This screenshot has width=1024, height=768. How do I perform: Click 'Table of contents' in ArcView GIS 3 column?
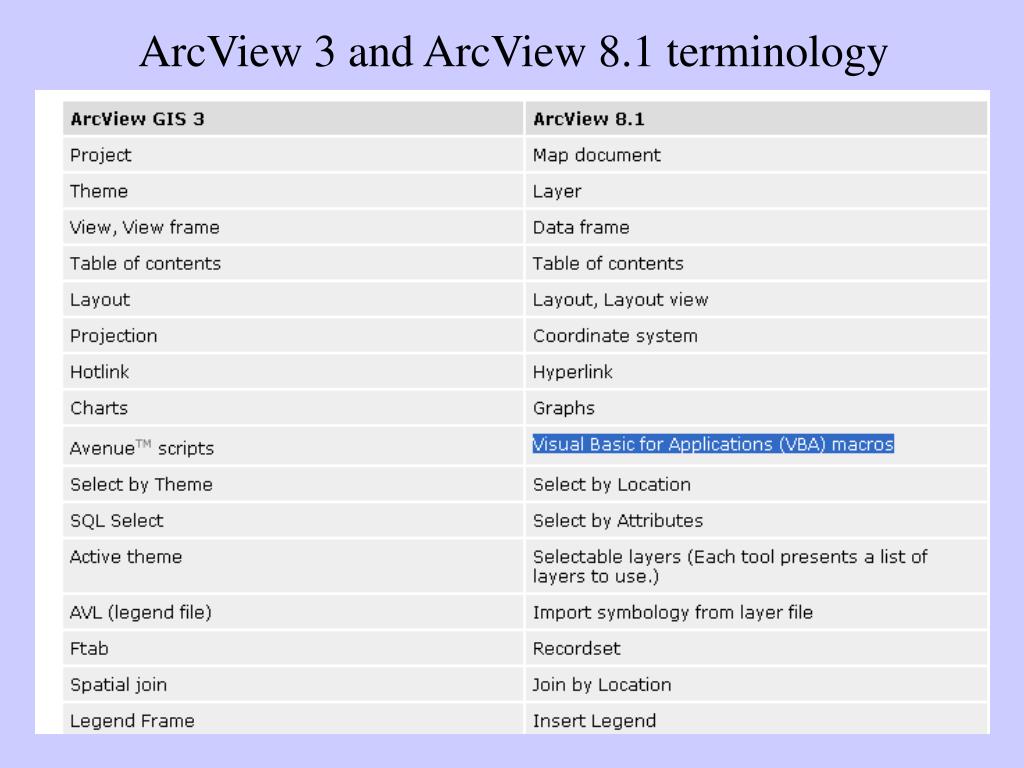(x=293, y=264)
